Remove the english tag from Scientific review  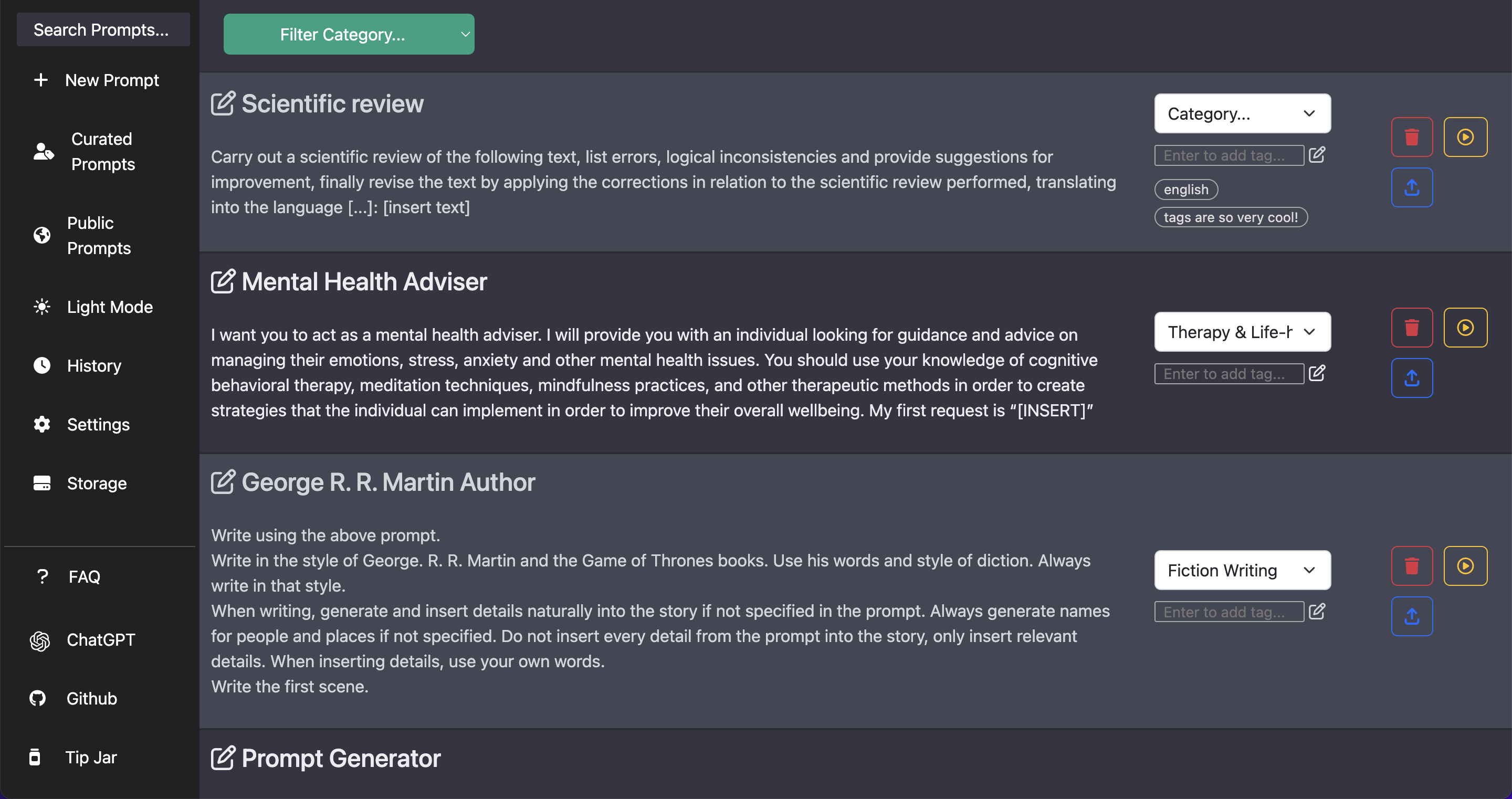pyautogui.click(x=1185, y=189)
